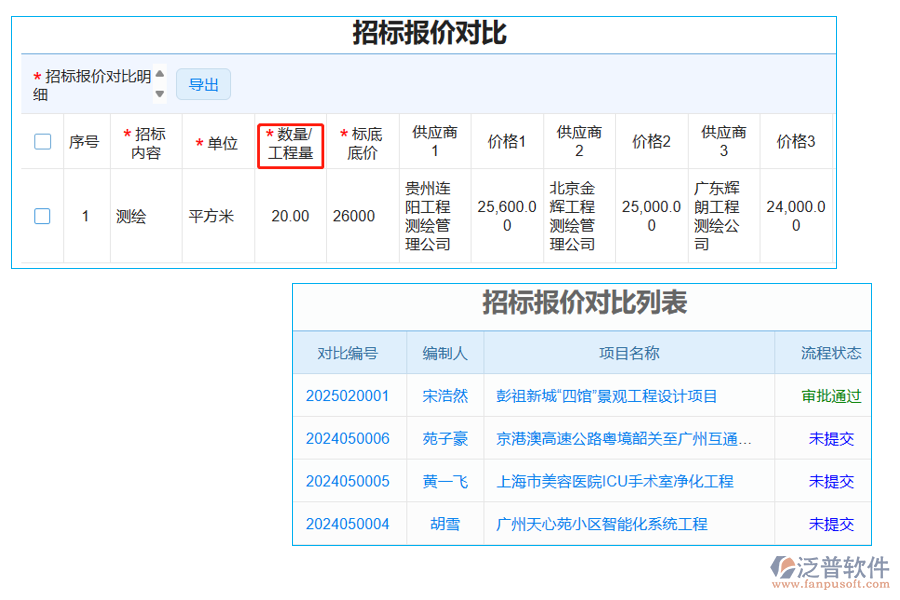Click the highlighted 数量/工程量 column header
Image resolution: width=900 pixels, height=600 pixels.
pos(290,141)
